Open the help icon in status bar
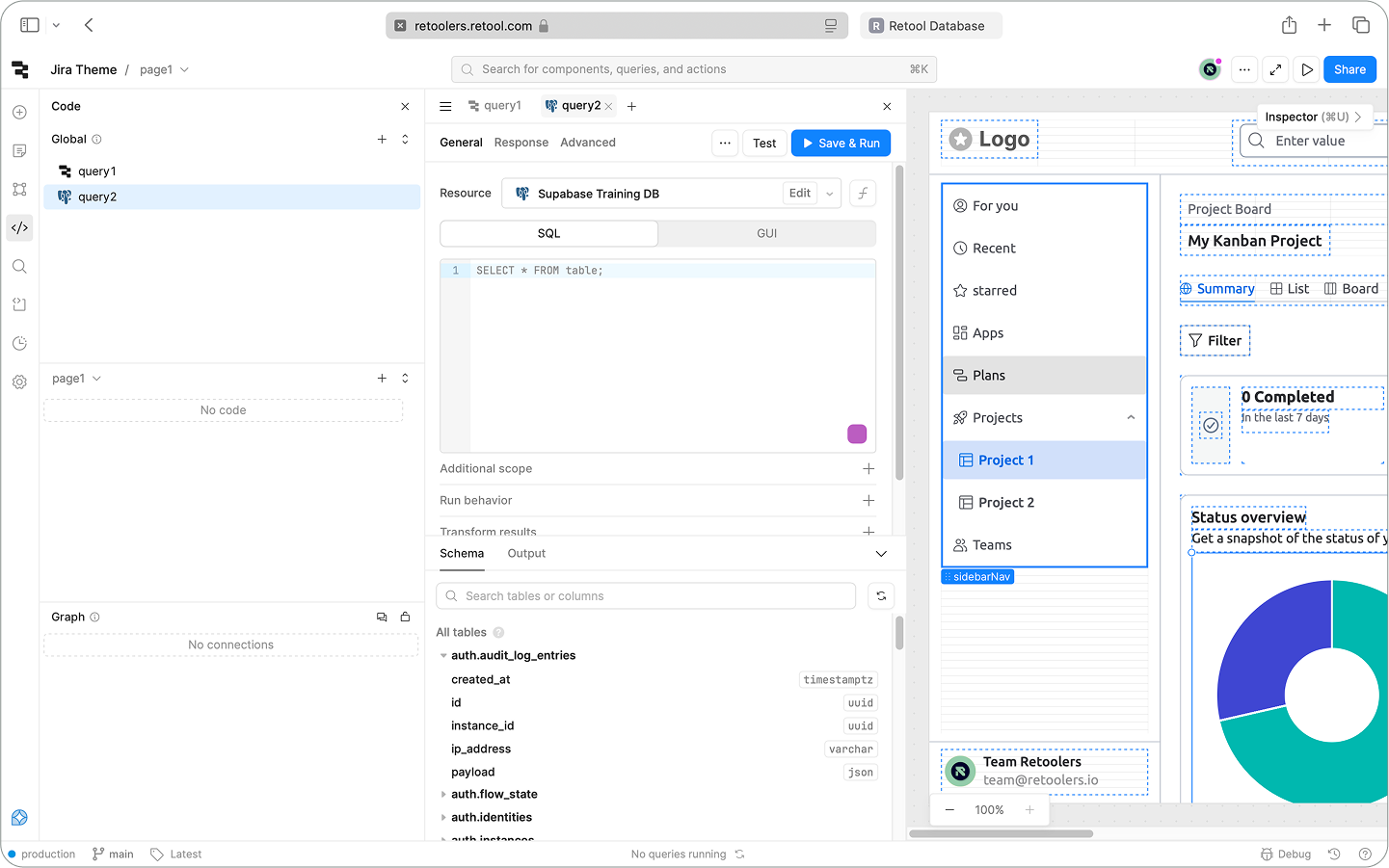The height and width of the screenshot is (868, 1389). [1365, 855]
